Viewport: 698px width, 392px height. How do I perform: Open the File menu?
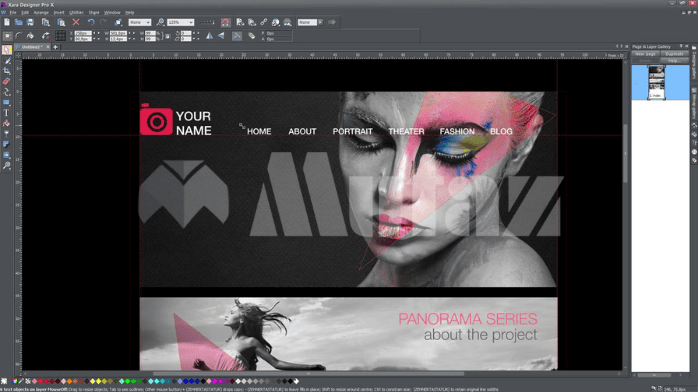[13, 12]
